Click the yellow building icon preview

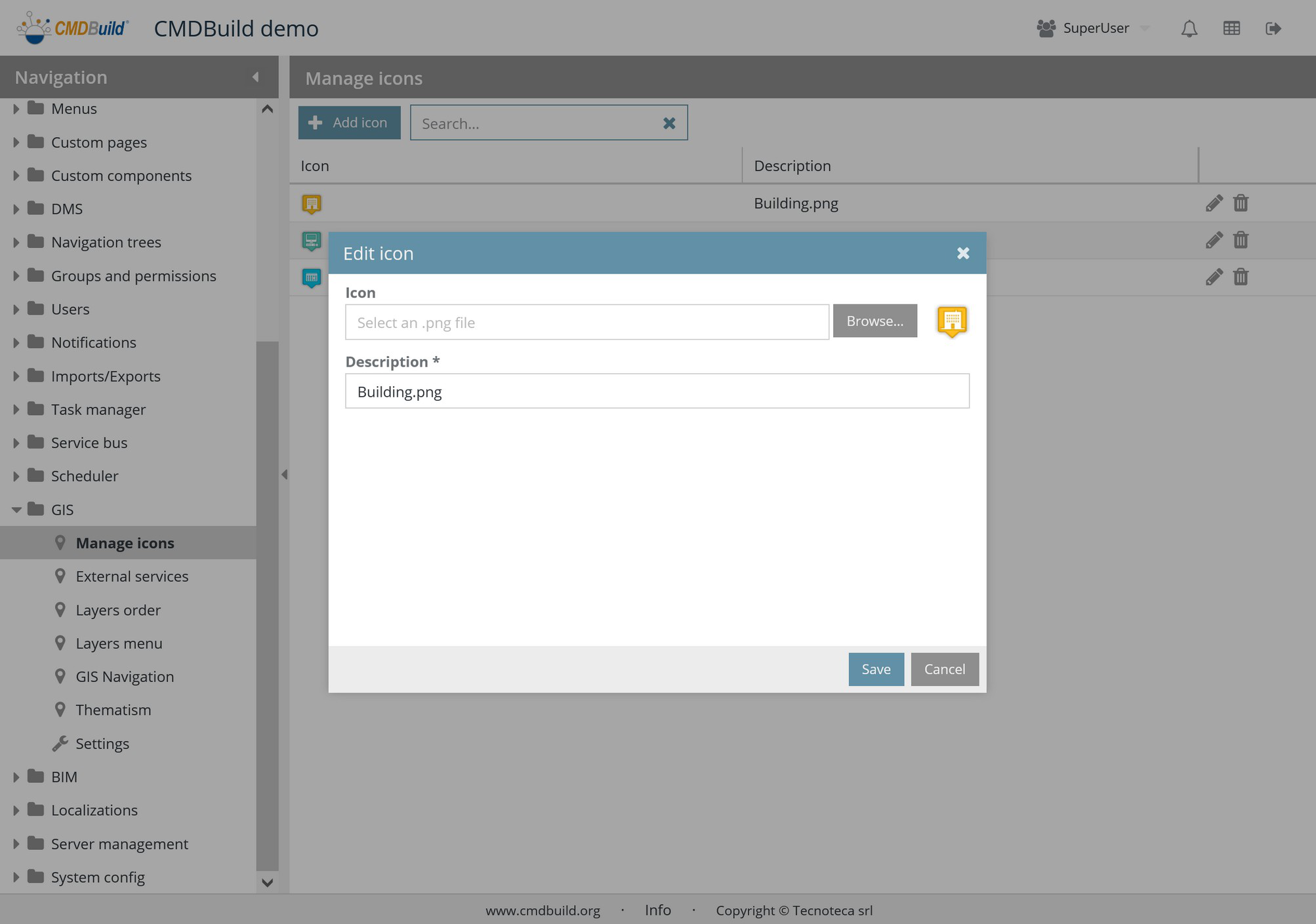[952, 321]
